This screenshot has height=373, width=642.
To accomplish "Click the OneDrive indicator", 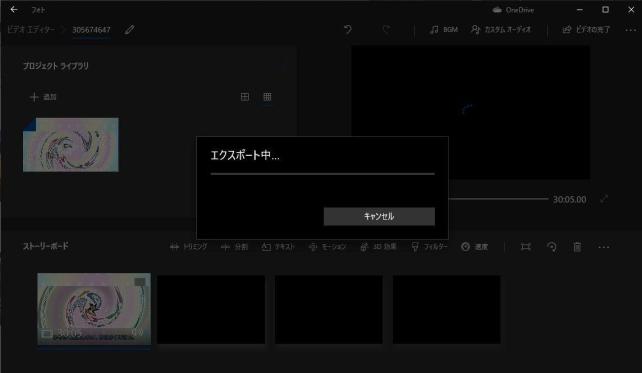I will (513, 10).
